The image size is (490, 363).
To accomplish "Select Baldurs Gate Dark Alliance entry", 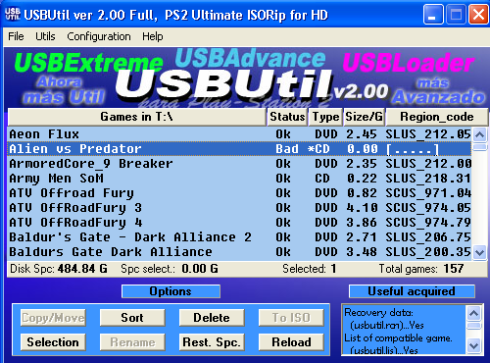I will (239, 252).
